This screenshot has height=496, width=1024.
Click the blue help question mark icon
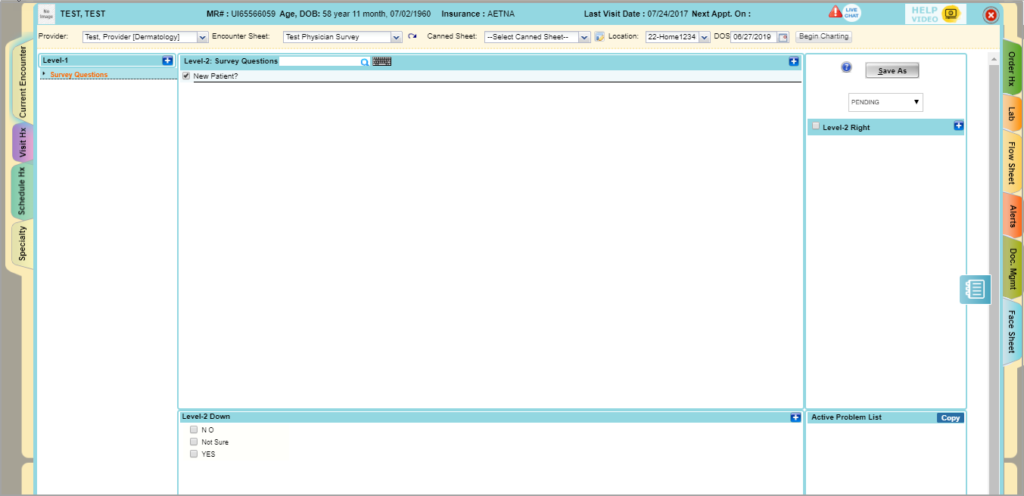pyautogui.click(x=846, y=68)
